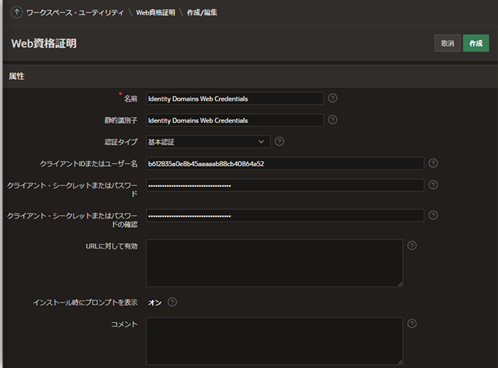The width and height of the screenshot is (498, 368).
Task: Click the コメント text area
Action: coord(275,341)
